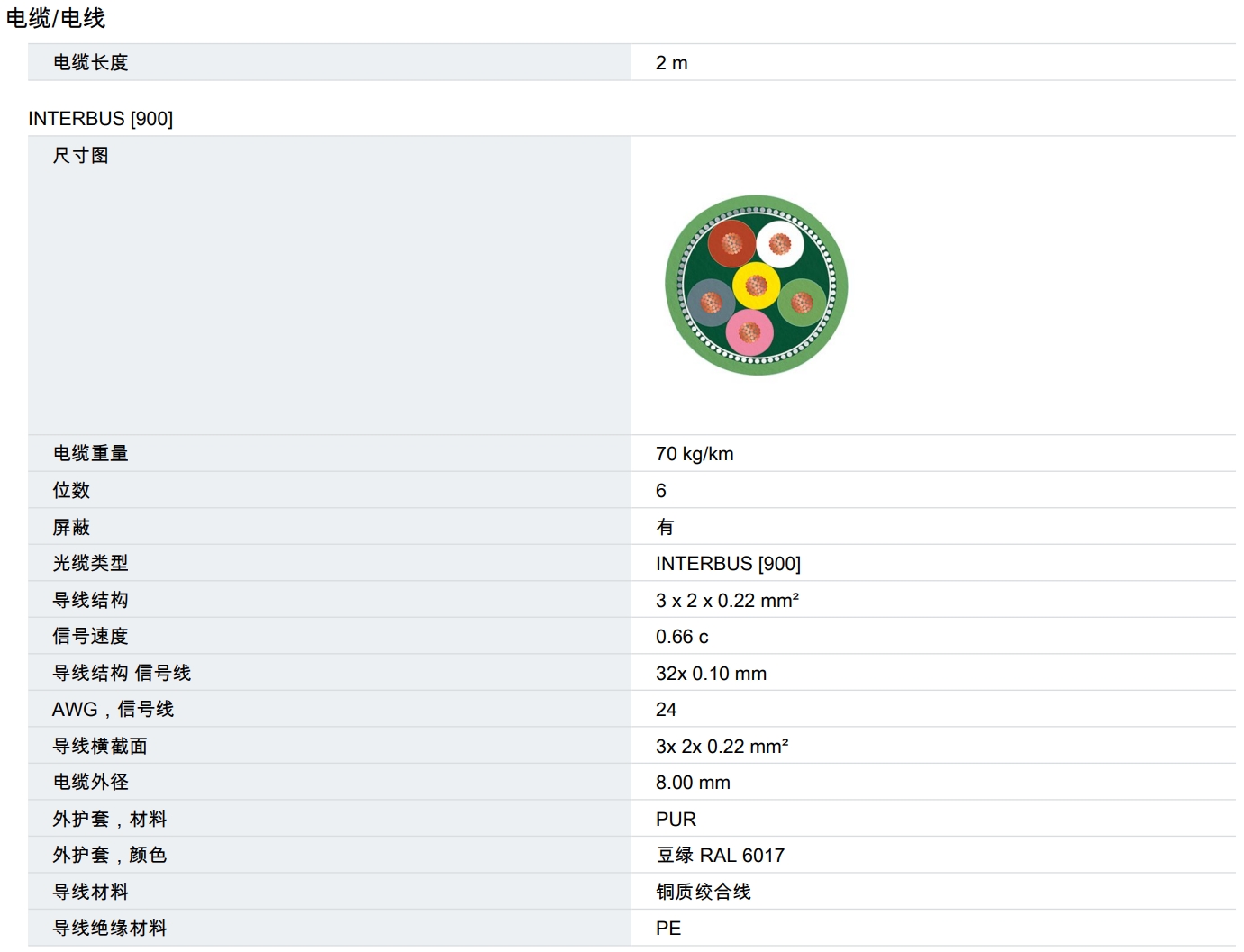Click the yellow center conductor in the diagram
The width and height of the screenshot is (1244, 952).
point(756,286)
